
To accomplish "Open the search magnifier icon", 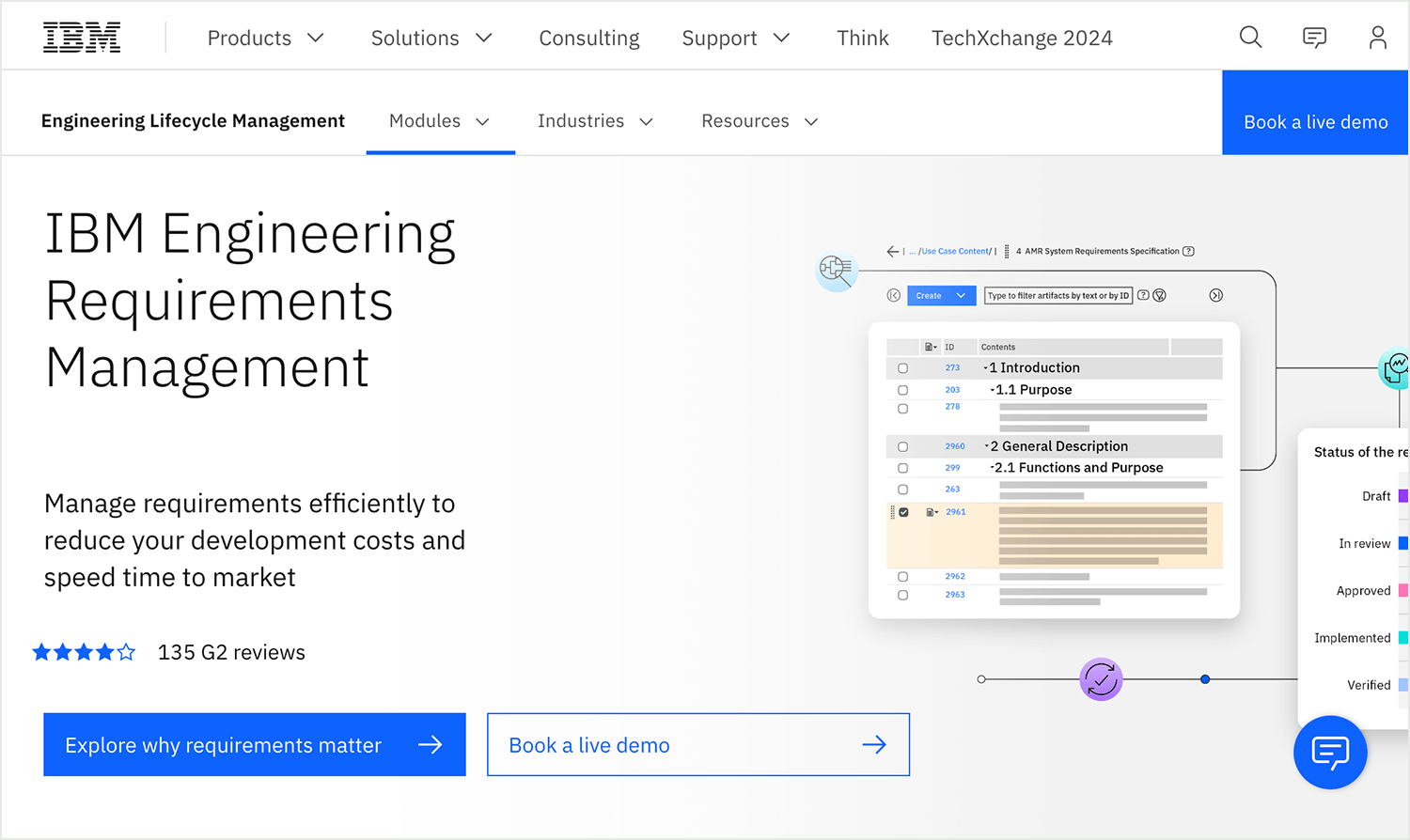I will coord(1250,38).
